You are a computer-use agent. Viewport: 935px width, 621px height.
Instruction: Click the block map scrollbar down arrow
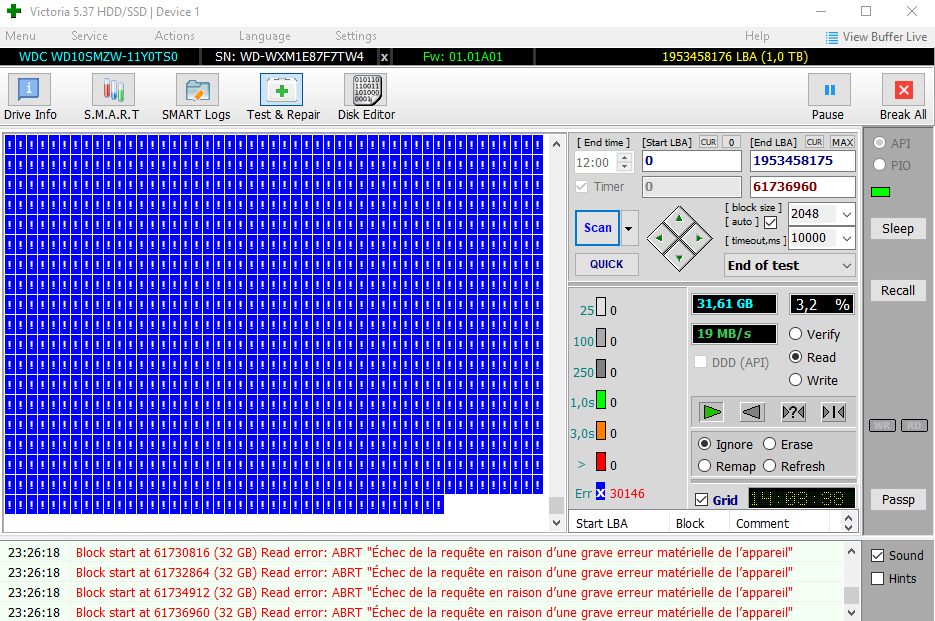(556, 523)
